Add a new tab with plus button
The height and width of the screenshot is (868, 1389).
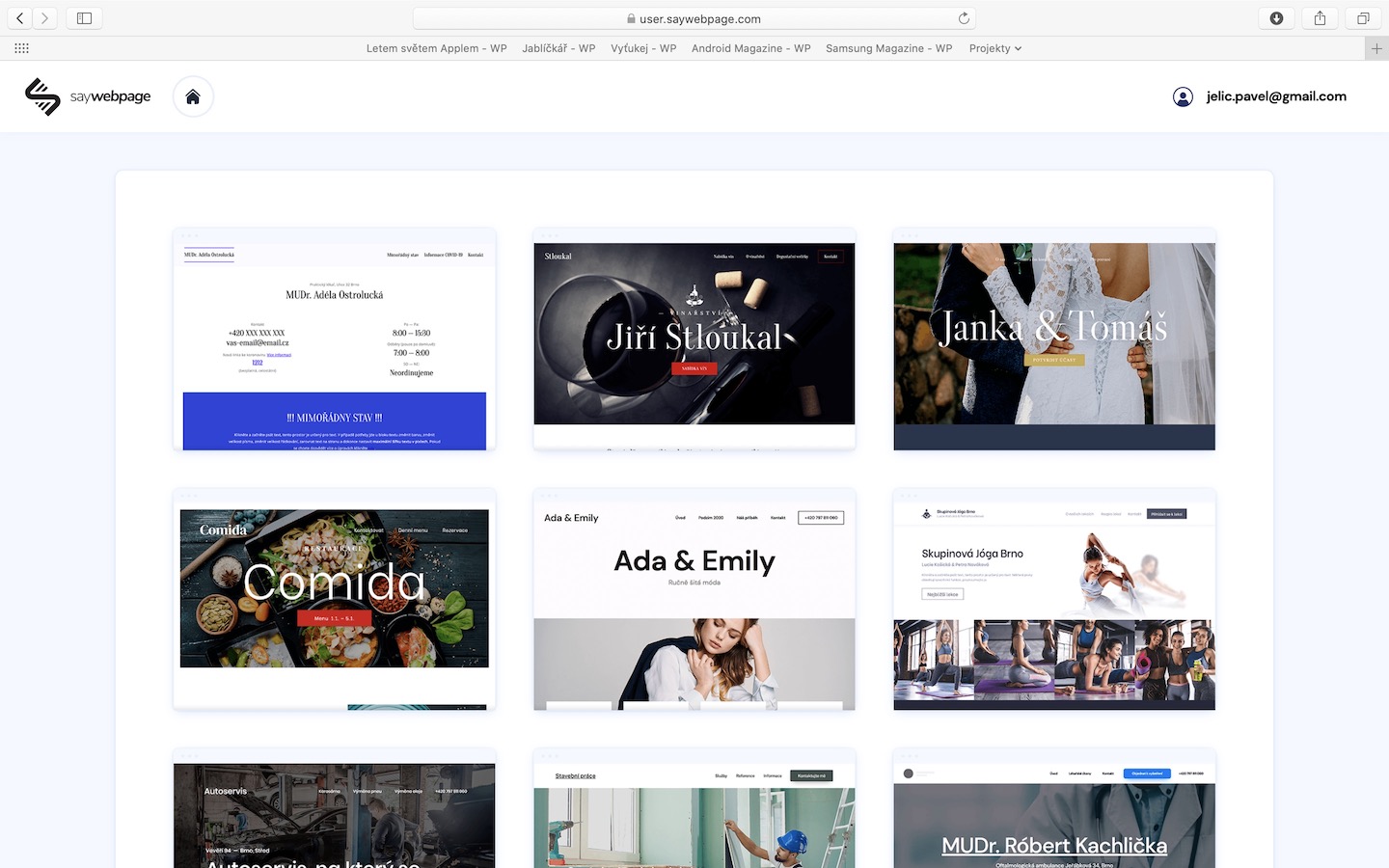tap(1376, 48)
